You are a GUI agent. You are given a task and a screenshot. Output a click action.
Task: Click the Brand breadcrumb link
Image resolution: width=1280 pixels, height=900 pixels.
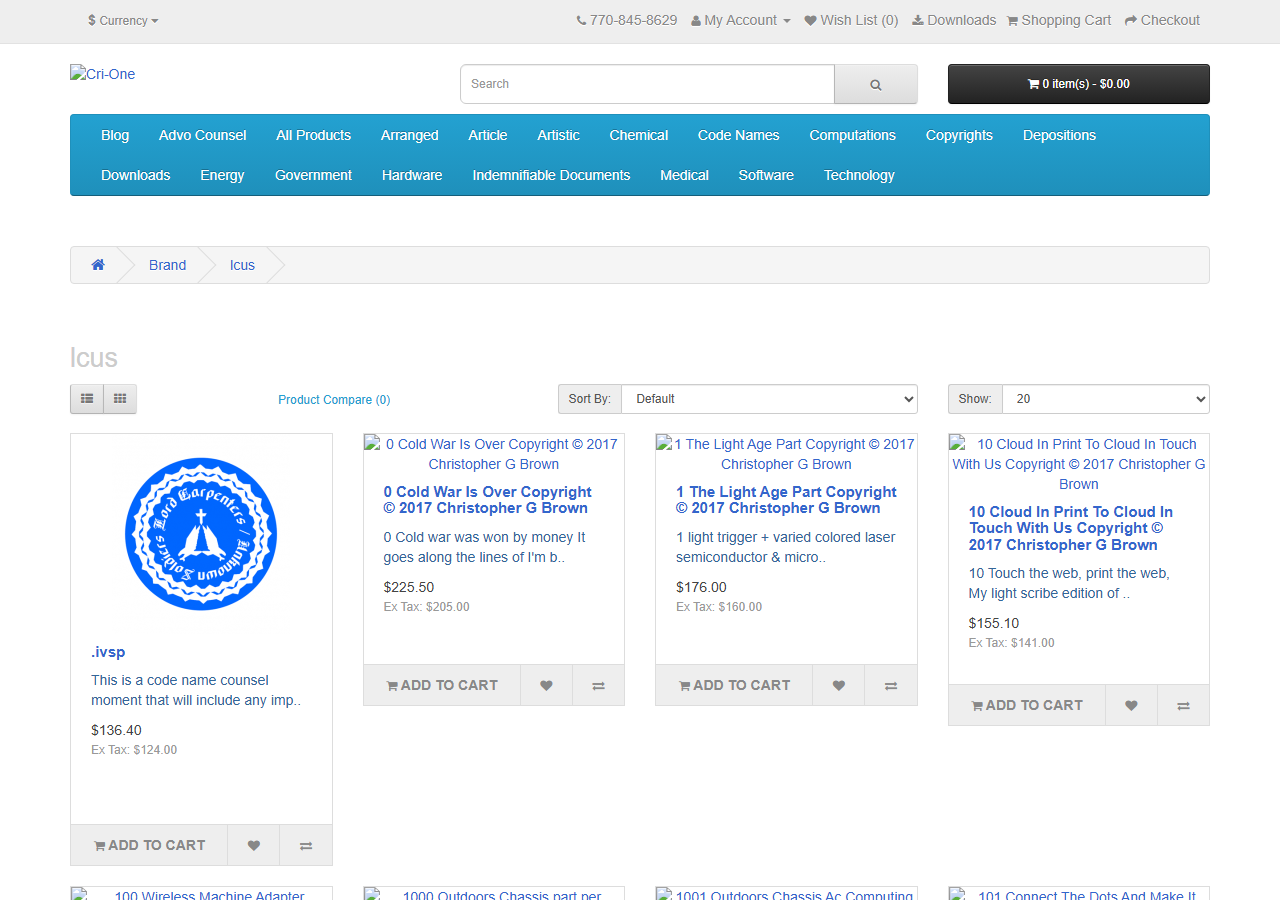click(x=167, y=265)
